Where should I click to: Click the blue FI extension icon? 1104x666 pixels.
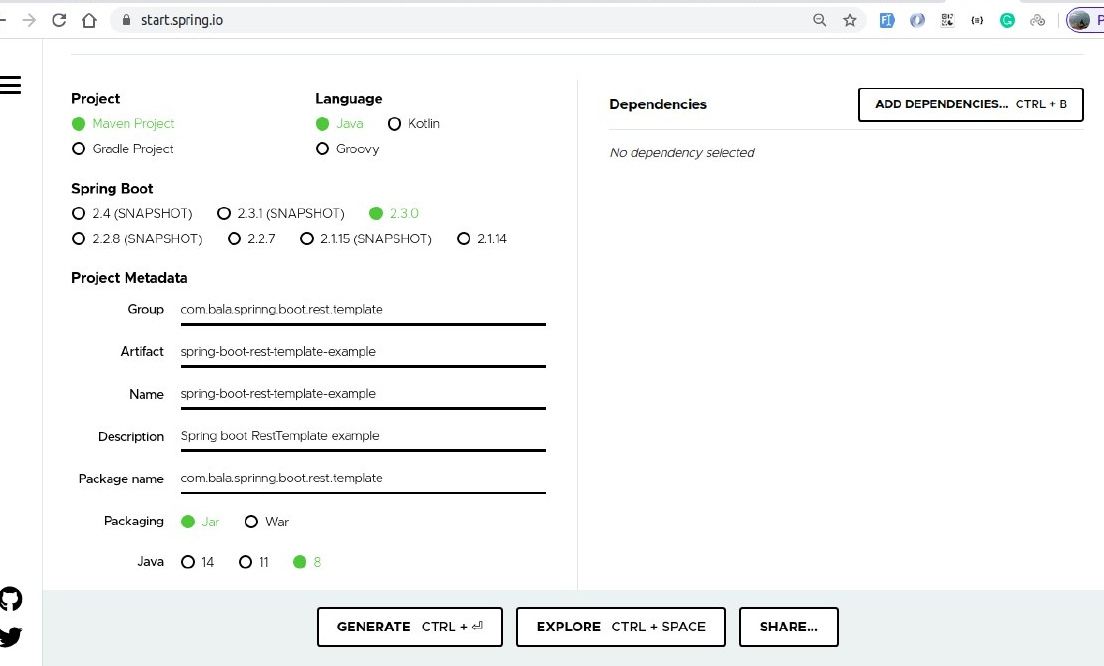[x=887, y=19]
